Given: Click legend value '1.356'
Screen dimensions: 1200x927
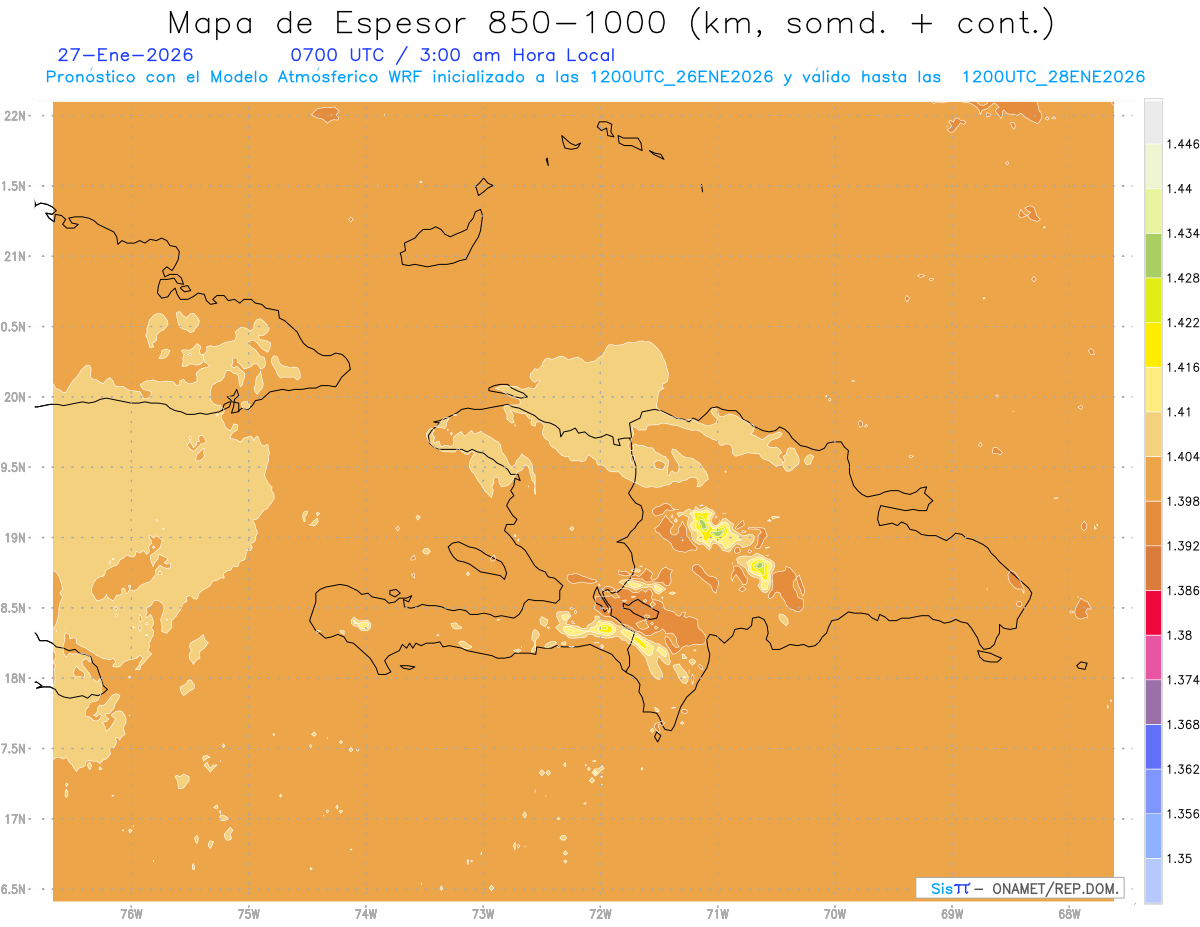Looking at the screenshot, I should (1183, 814).
